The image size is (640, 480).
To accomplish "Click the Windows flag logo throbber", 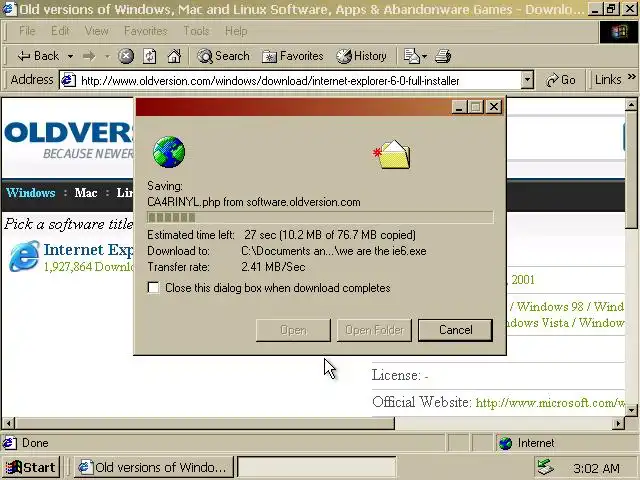I will [x=618, y=31].
